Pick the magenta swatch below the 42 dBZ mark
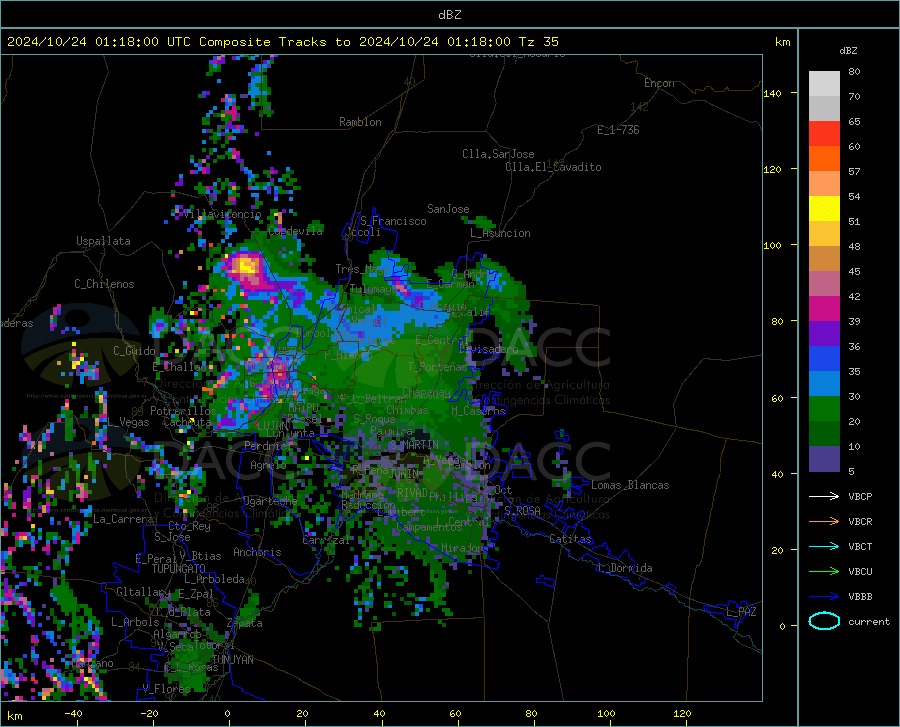The image size is (900, 727). tap(824, 309)
